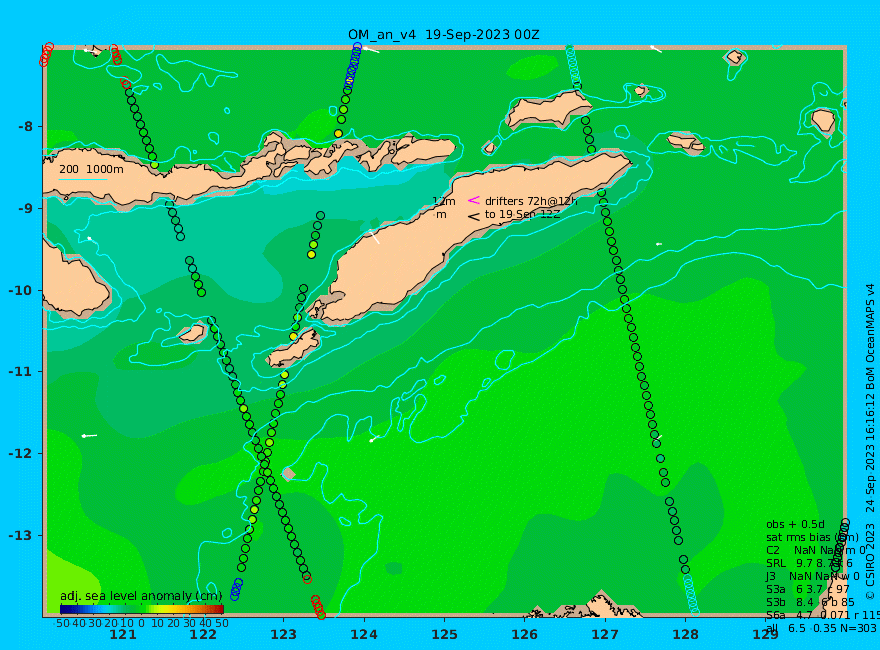Click longitude axis label 128
880x650 pixels.
pos(685,634)
